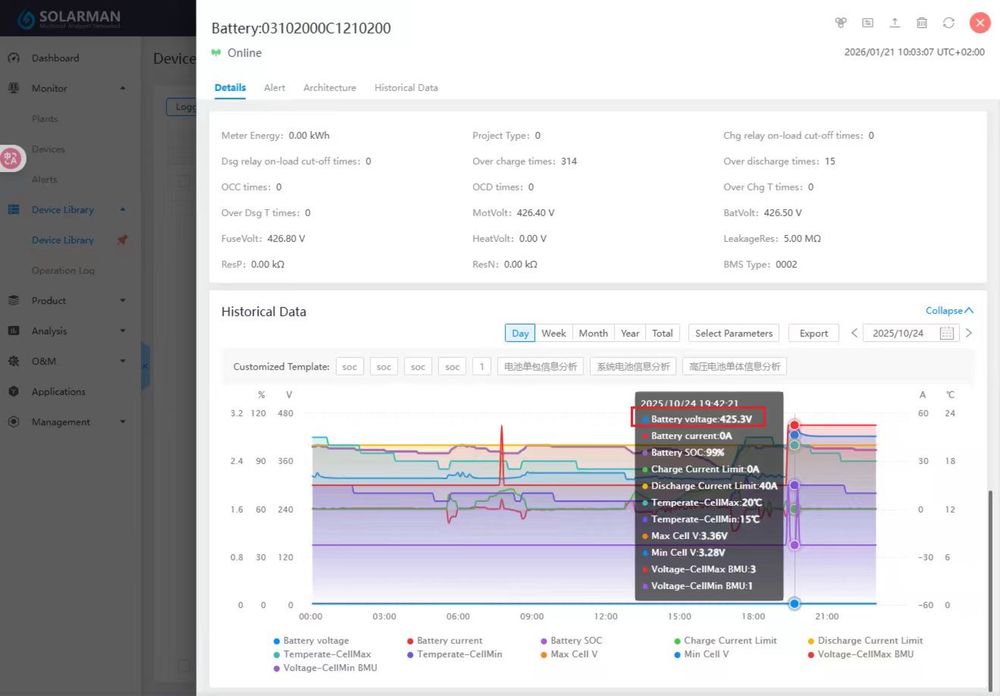This screenshot has height=696, width=1000.
Task: Click the O&M gear icon in the sidebar
Action: [x=14, y=361]
